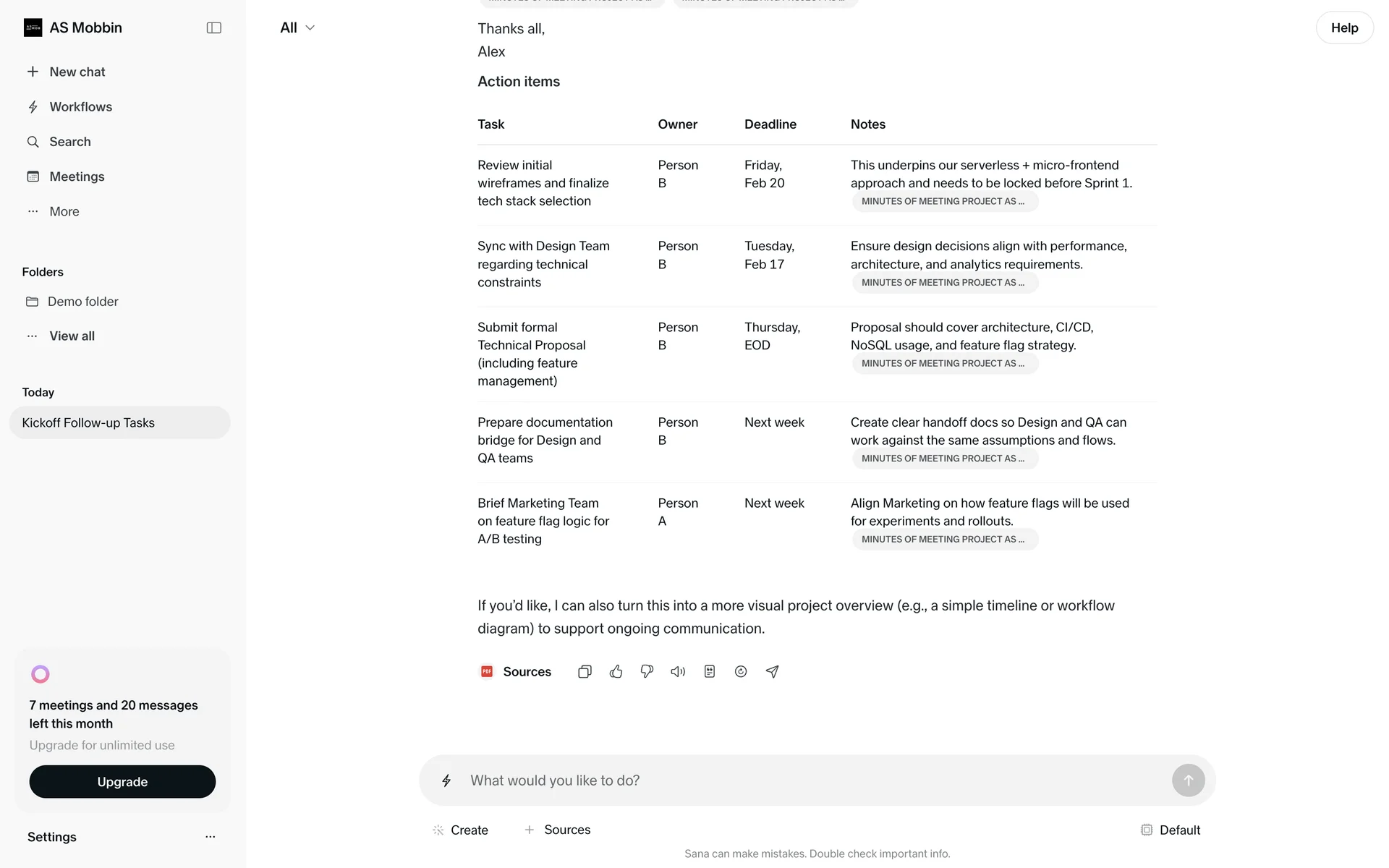Copy the response with copy icon
This screenshot has height=868, width=1389.
point(585,671)
